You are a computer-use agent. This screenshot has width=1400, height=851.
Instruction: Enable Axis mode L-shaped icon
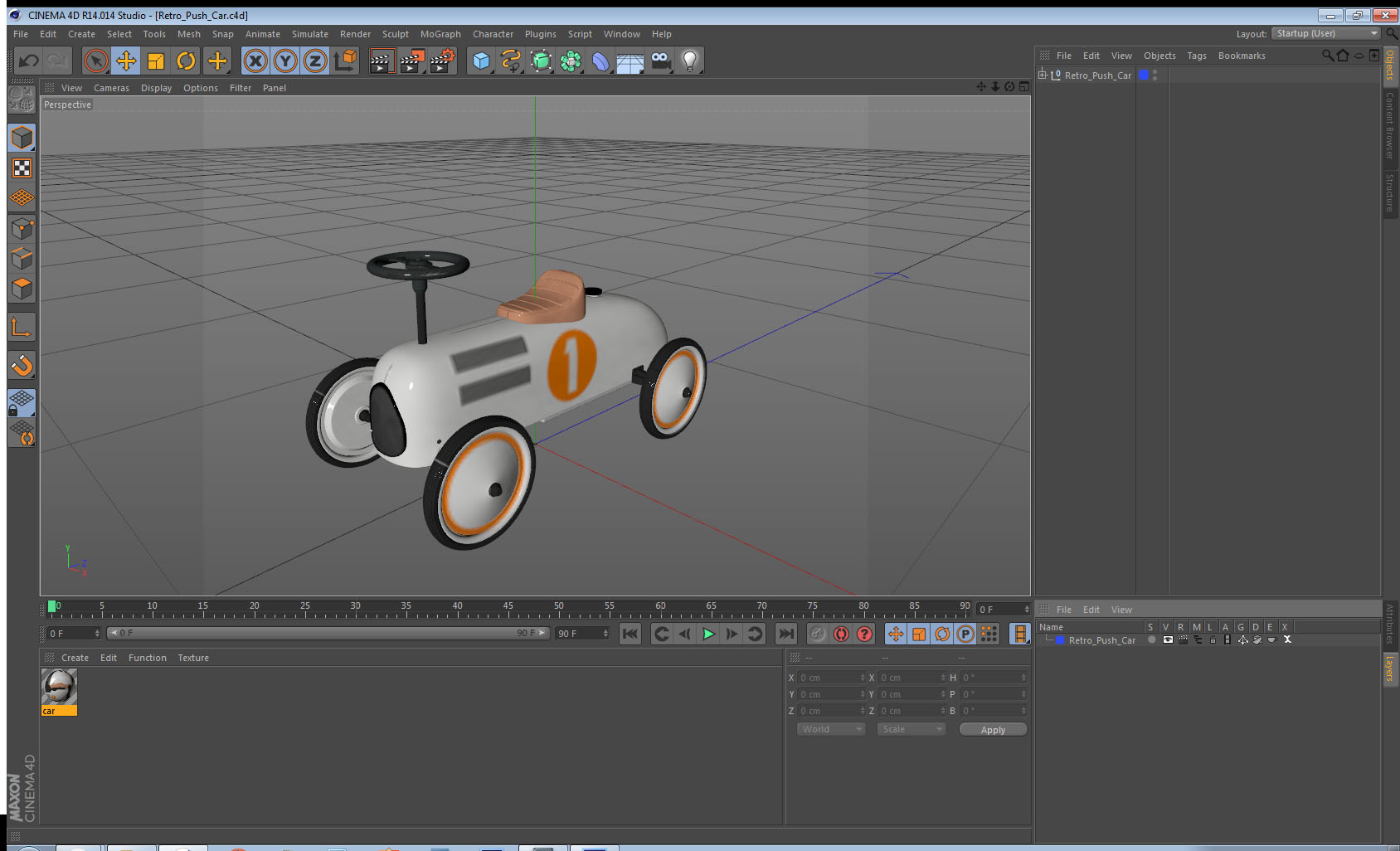(22, 328)
